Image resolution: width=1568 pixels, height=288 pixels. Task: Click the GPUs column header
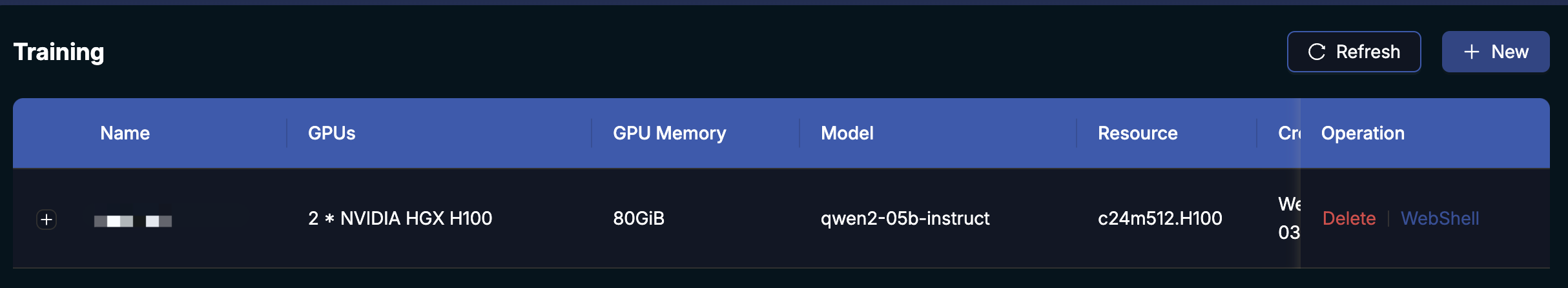coord(331,133)
